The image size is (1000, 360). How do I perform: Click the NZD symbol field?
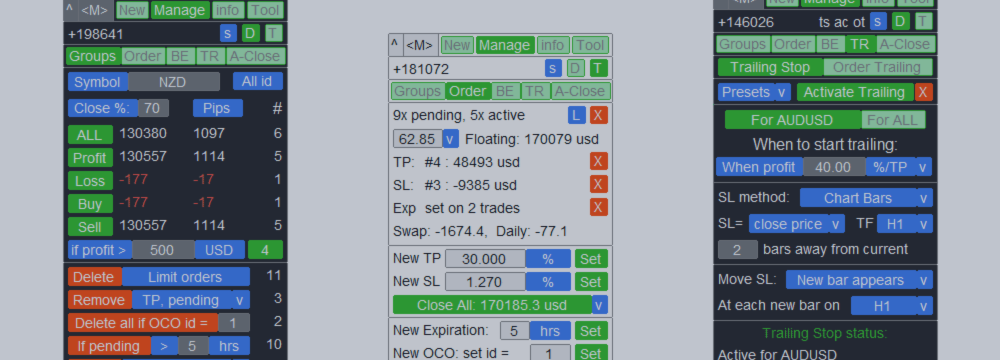point(174,82)
